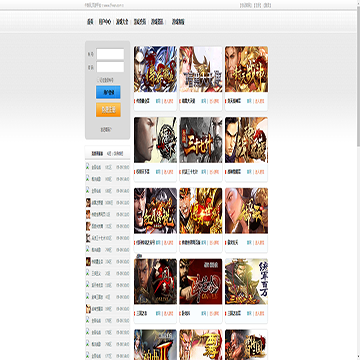Viewport: 360px width, 360px height.
Task: Click the forgot-password link under the orange button
Action: (106, 130)
